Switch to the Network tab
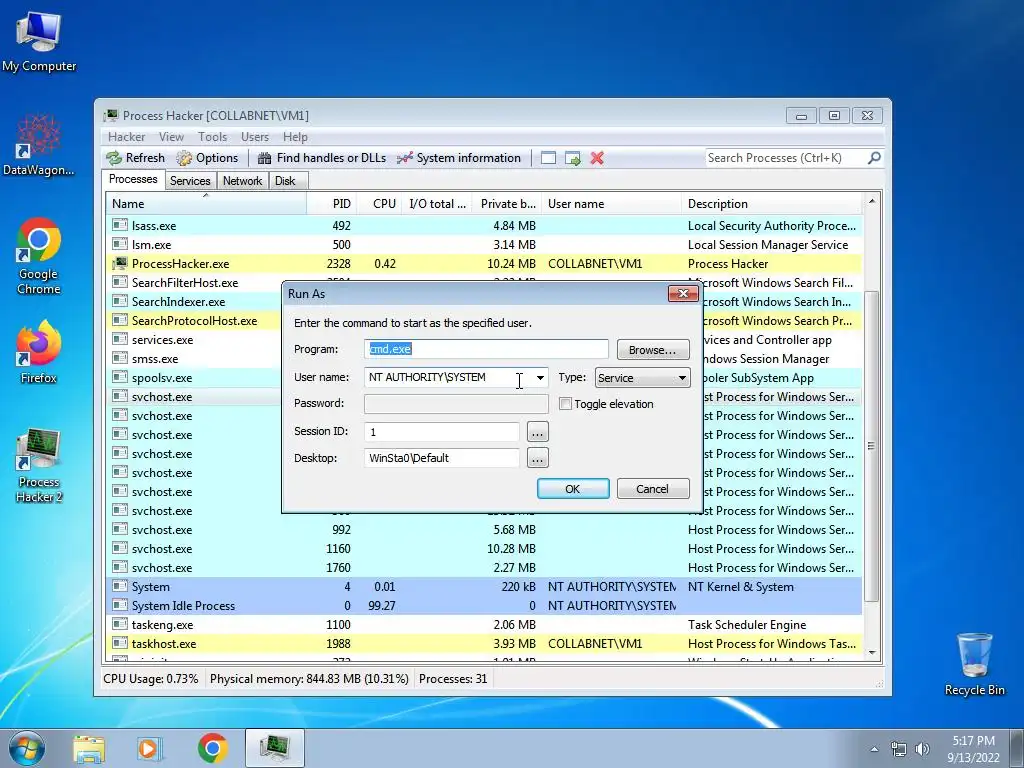 tap(242, 181)
